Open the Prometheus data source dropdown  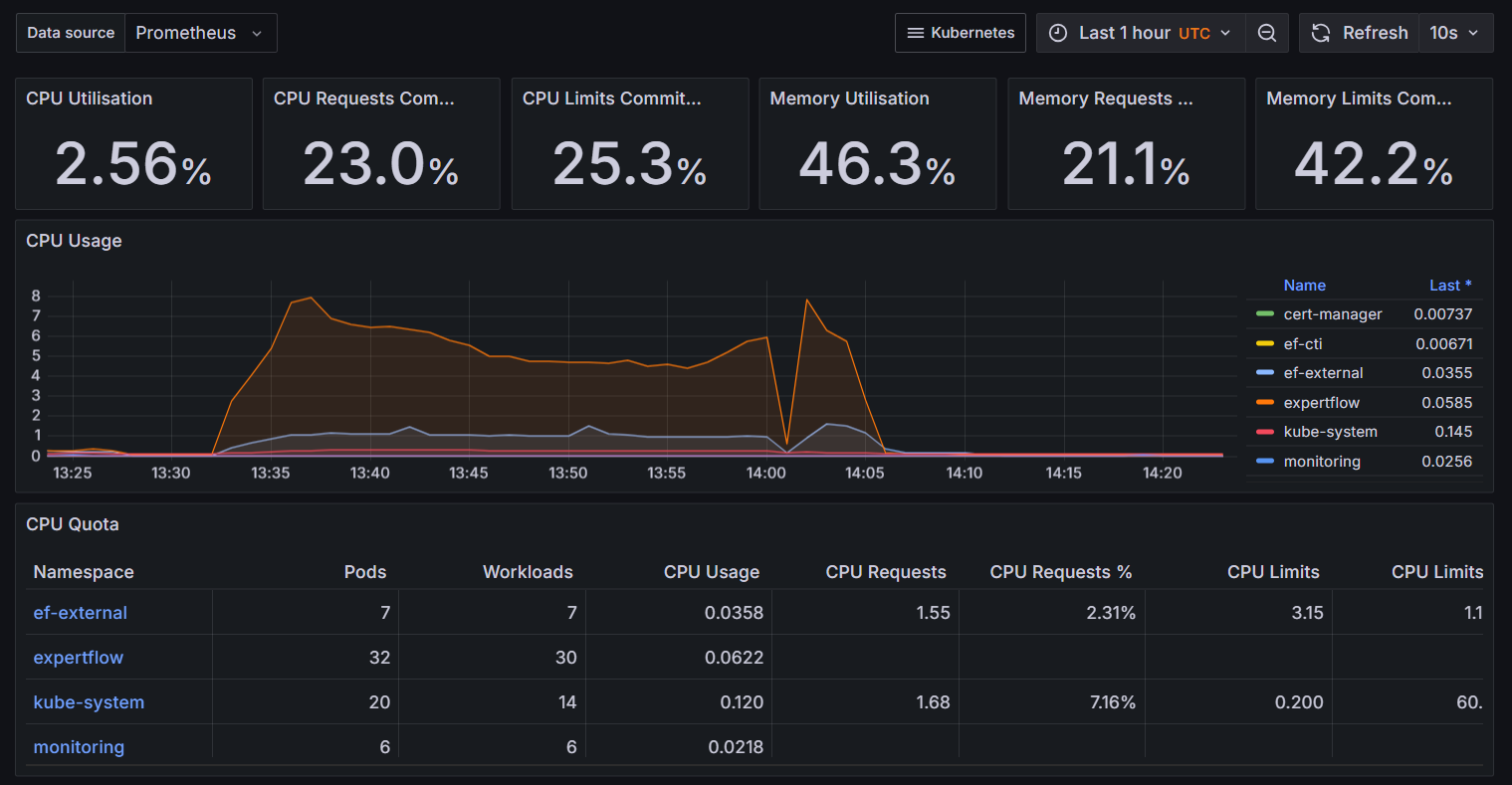pyautogui.click(x=199, y=33)
